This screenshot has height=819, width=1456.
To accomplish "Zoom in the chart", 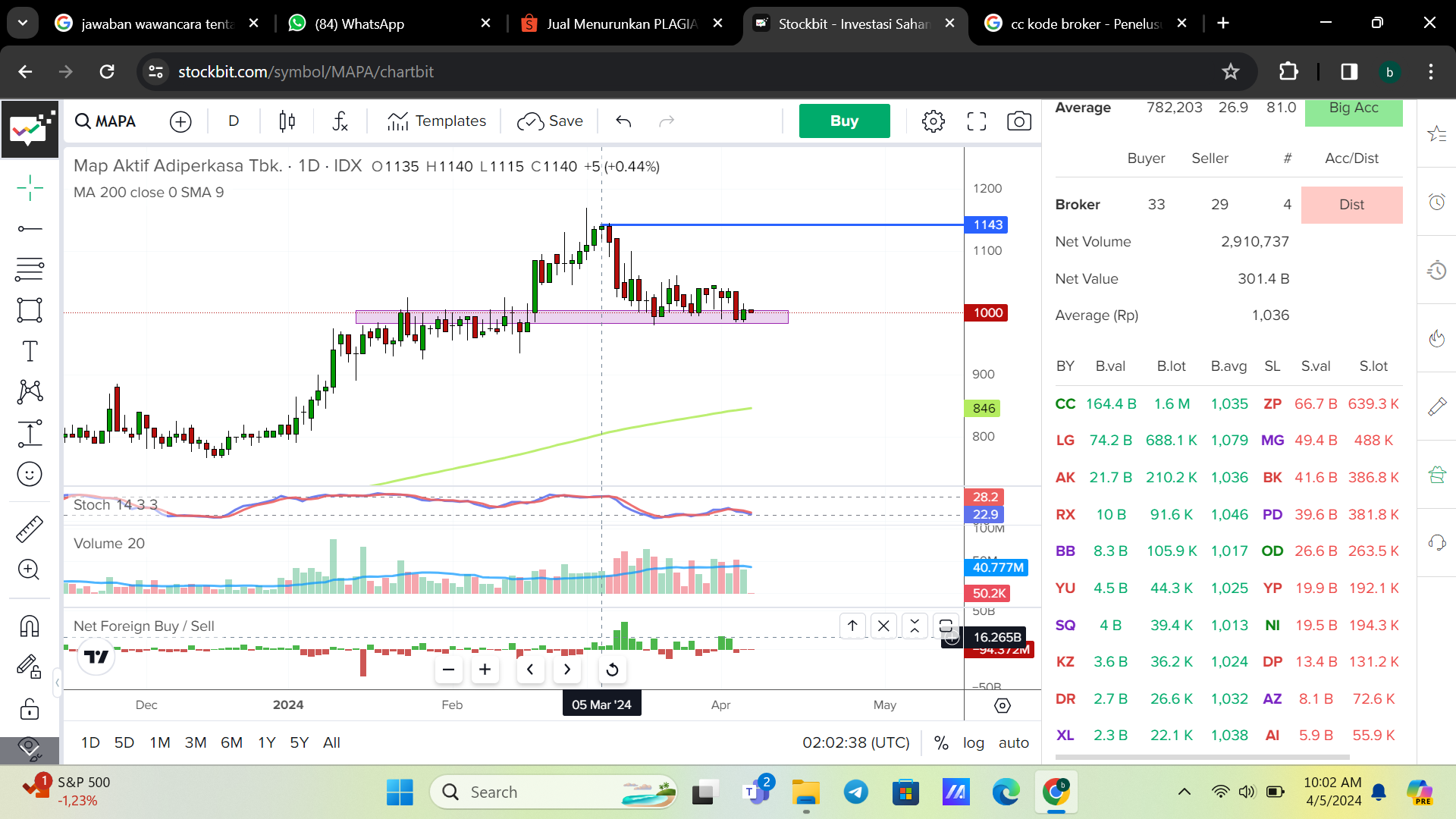I will [x=485, y=670].
